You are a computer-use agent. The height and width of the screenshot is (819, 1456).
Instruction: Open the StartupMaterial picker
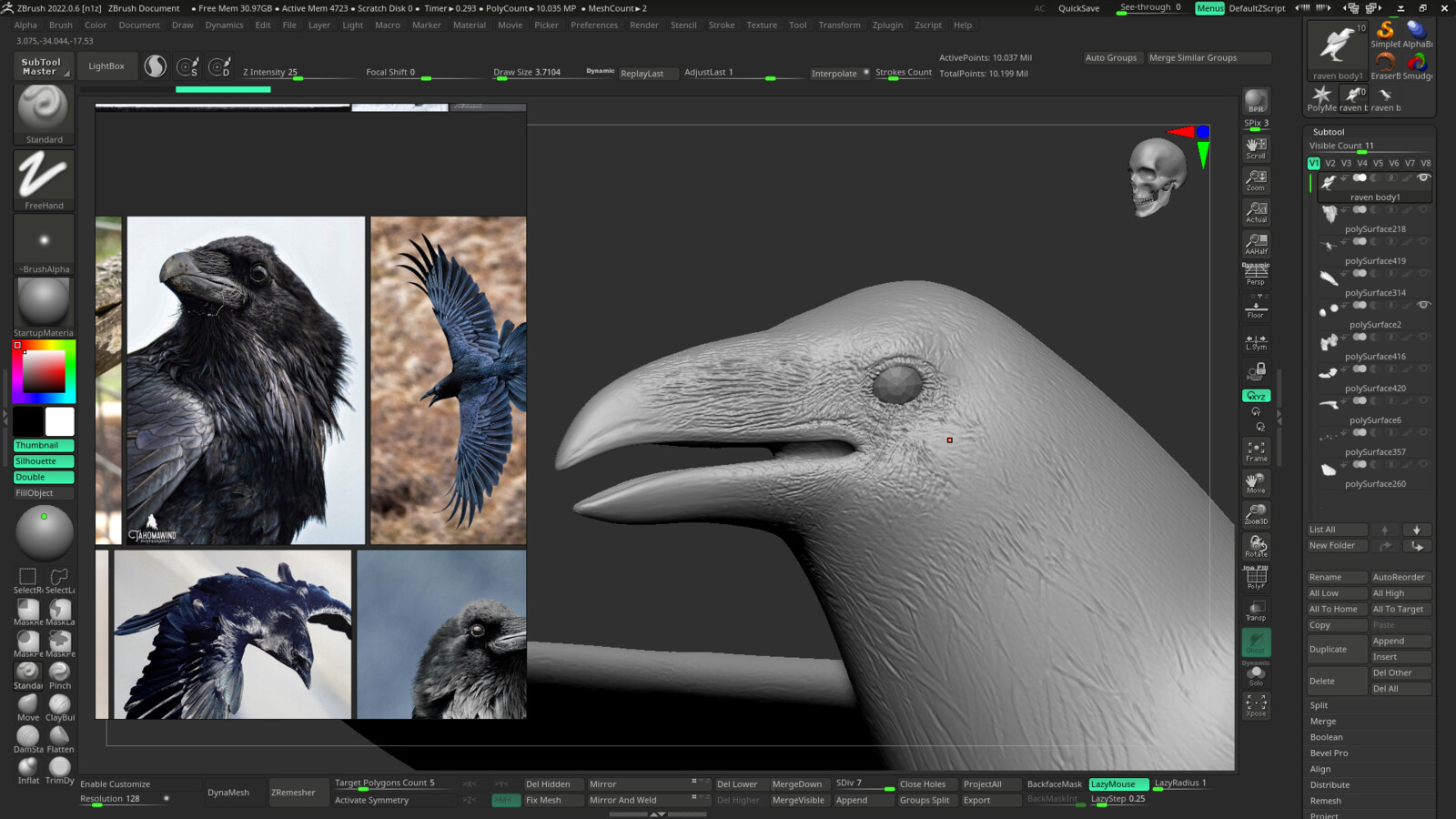point(44,308)
